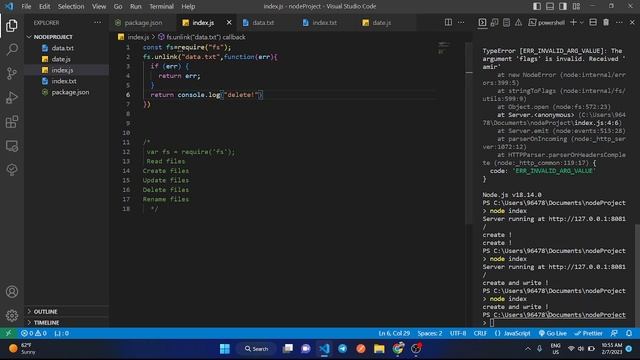Image resolution: width=640 pixels, height=360 pixels.
Task: Open notifications bell in status bar
Action: tap(629, 333)
